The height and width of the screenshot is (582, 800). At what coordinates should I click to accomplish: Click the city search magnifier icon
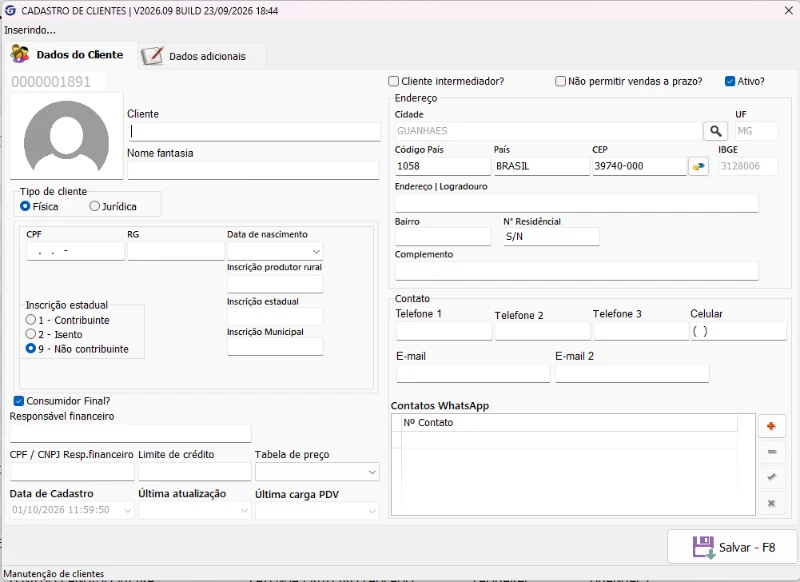(x=715, y=131)
